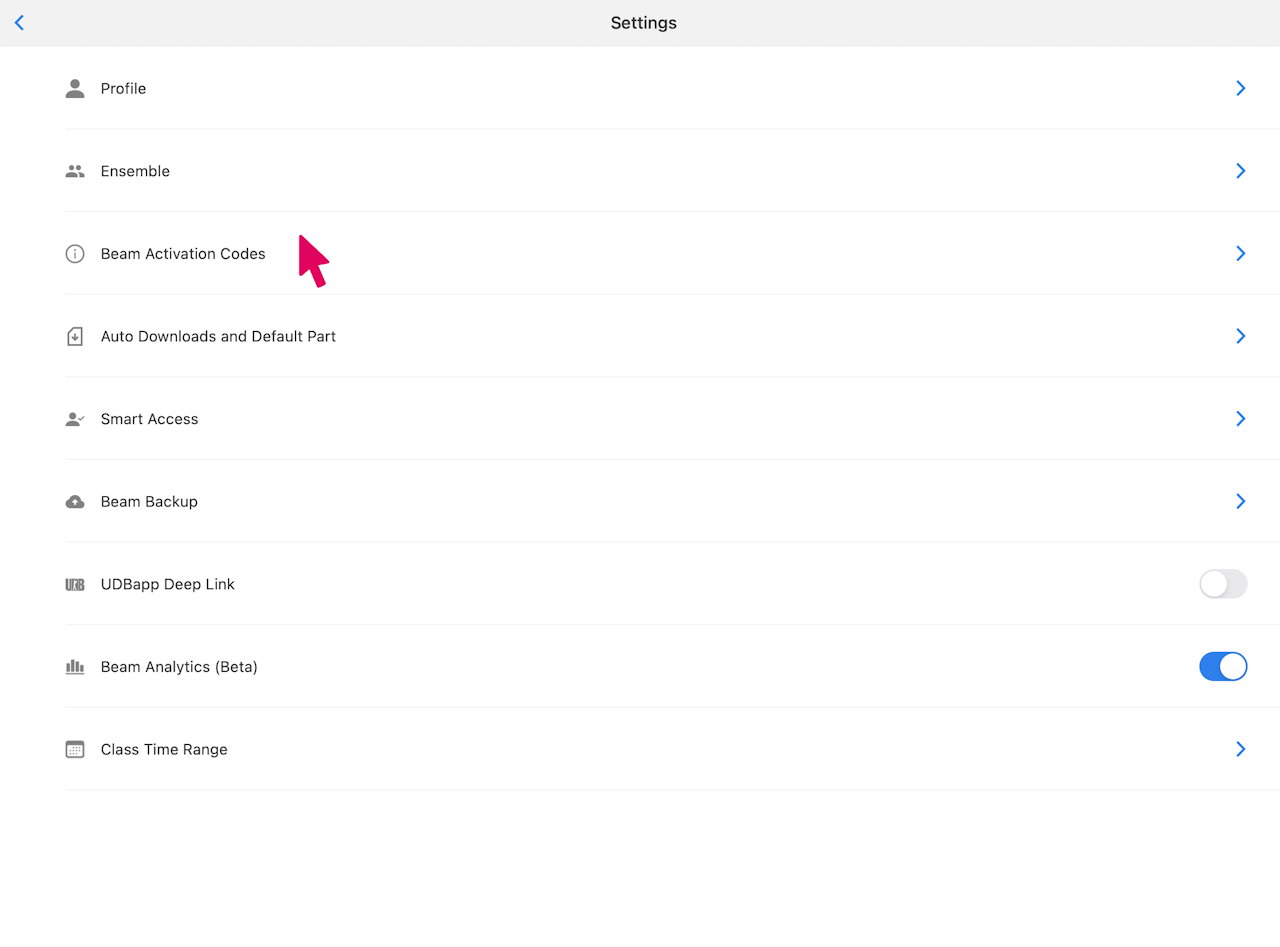Expand Profile using its right chevron
This screenshot has width=1280, height=947.
click(x=1240, y=88)
